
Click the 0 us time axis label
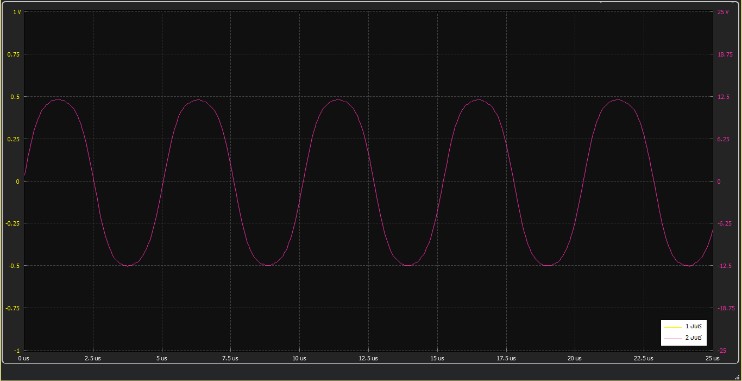[24, 359]
